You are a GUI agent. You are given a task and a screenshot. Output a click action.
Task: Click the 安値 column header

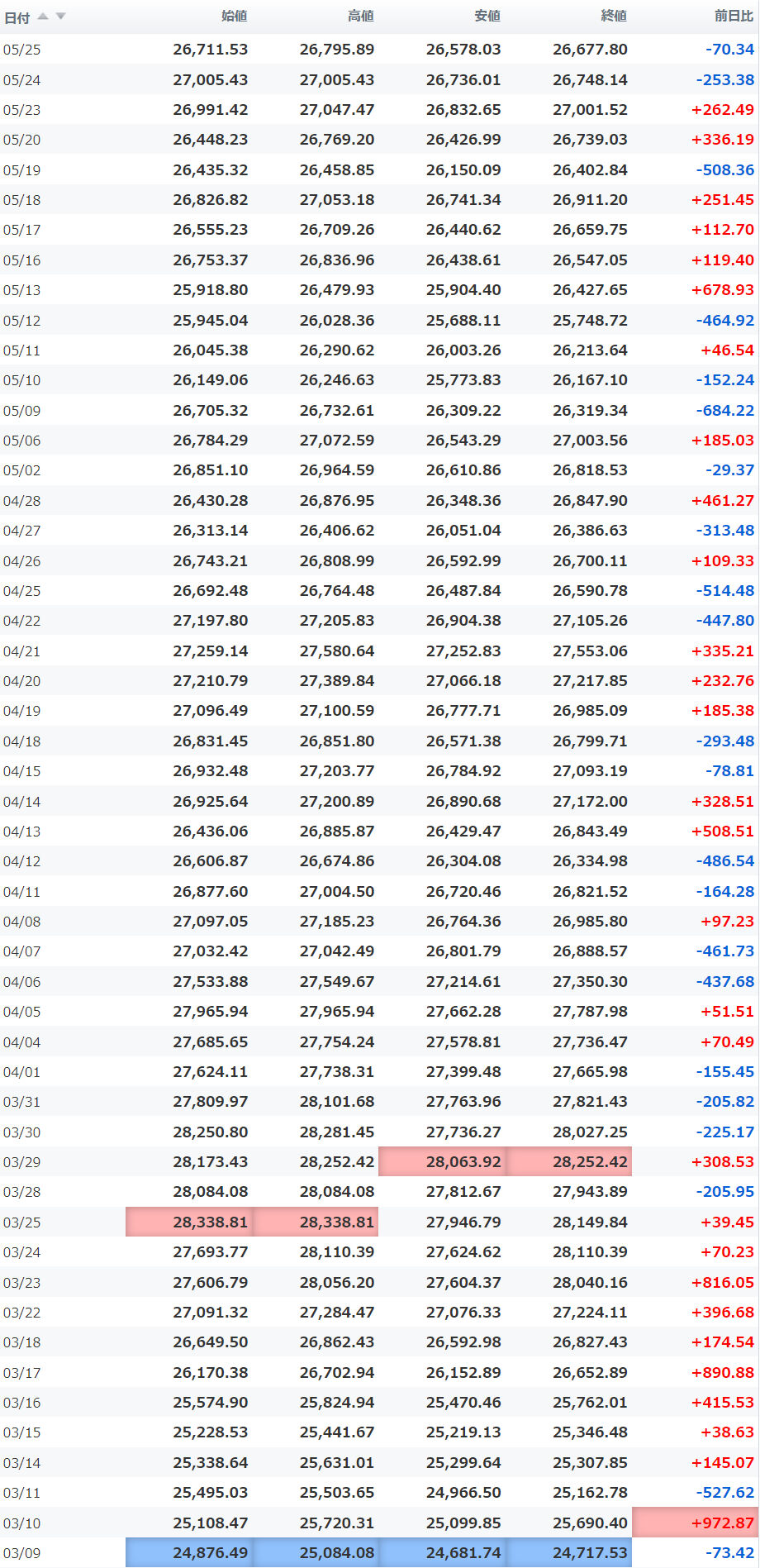487,16
